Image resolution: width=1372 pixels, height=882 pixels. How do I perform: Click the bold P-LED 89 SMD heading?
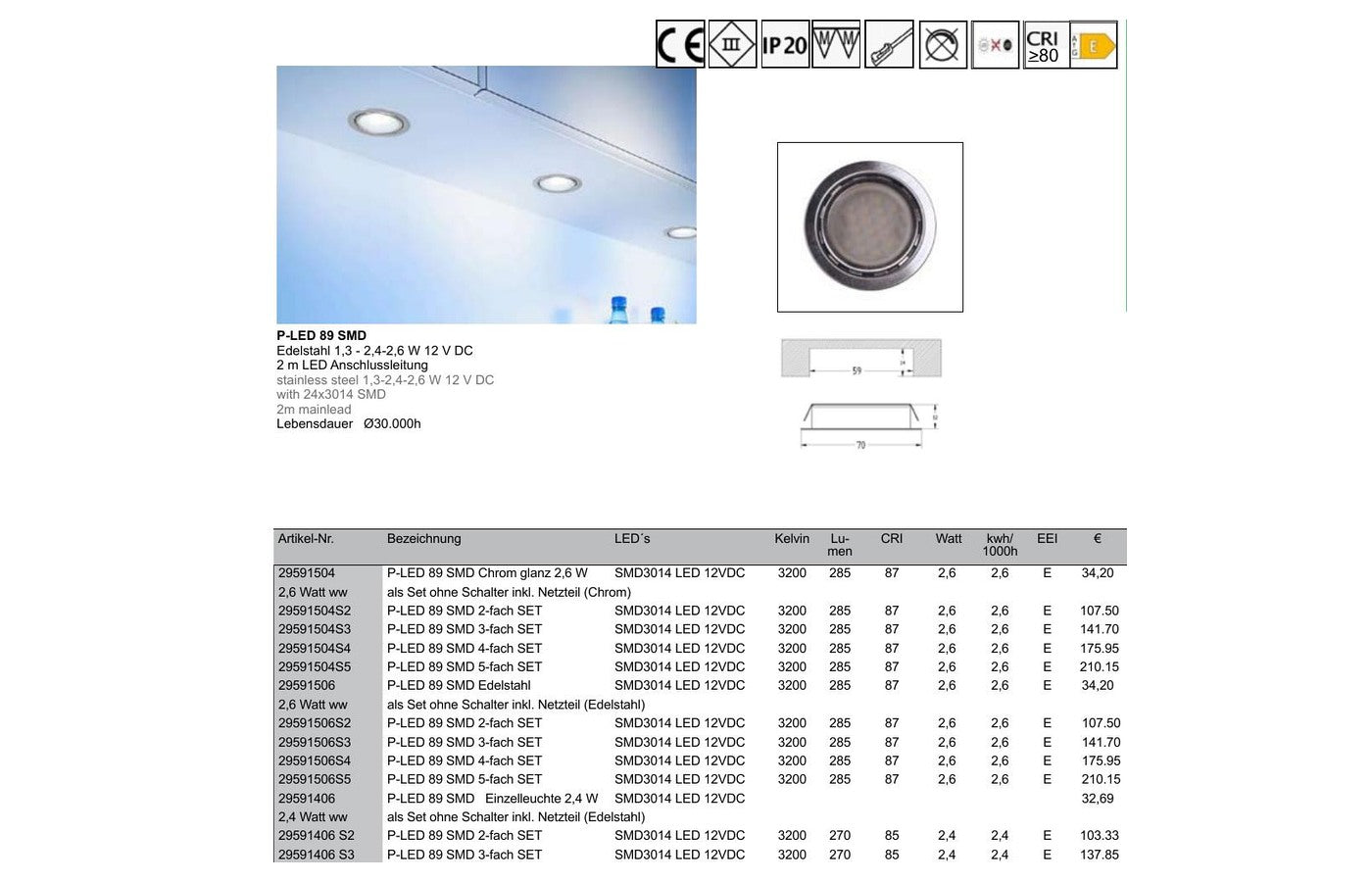click(321, 335)
